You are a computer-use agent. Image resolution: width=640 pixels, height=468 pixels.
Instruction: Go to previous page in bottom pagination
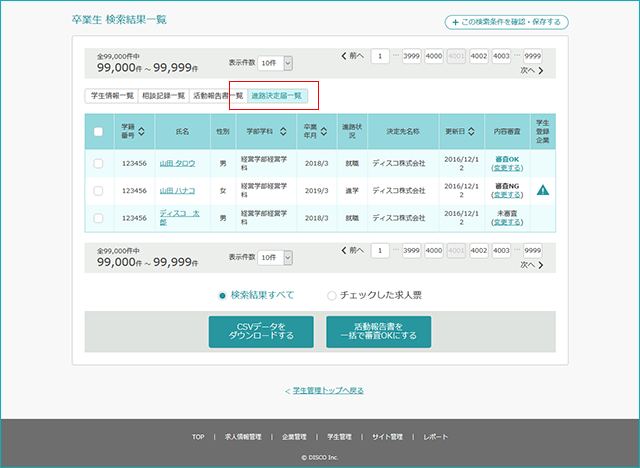[352, 250]
